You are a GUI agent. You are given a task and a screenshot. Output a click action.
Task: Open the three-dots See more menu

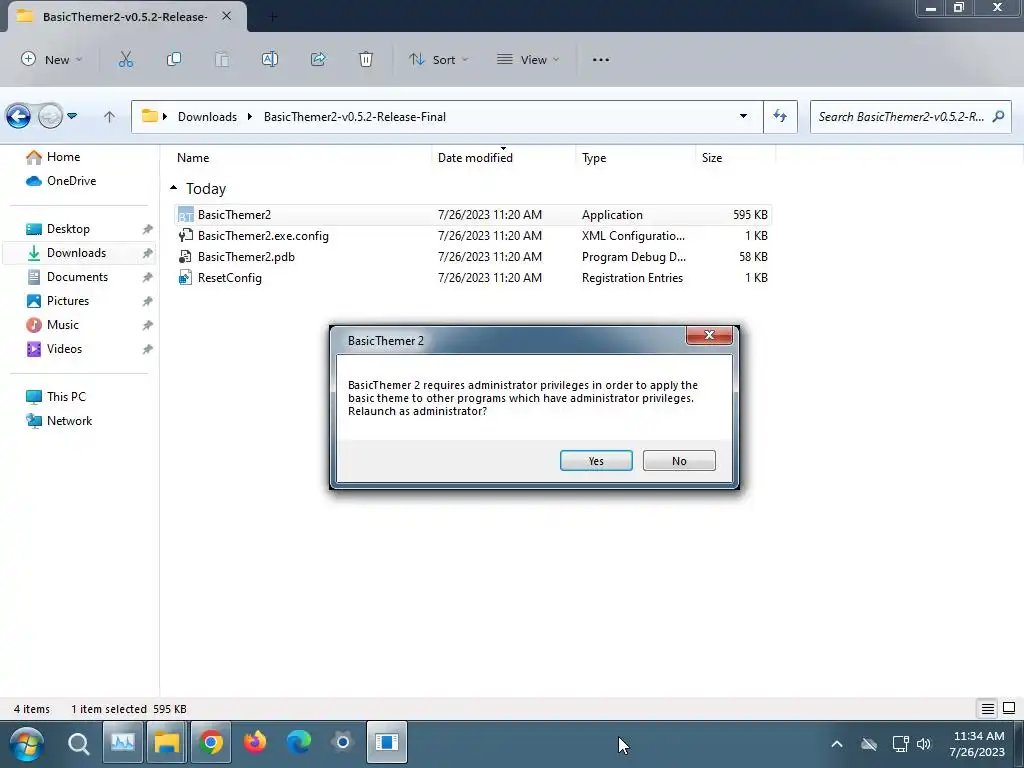[601, 59]
